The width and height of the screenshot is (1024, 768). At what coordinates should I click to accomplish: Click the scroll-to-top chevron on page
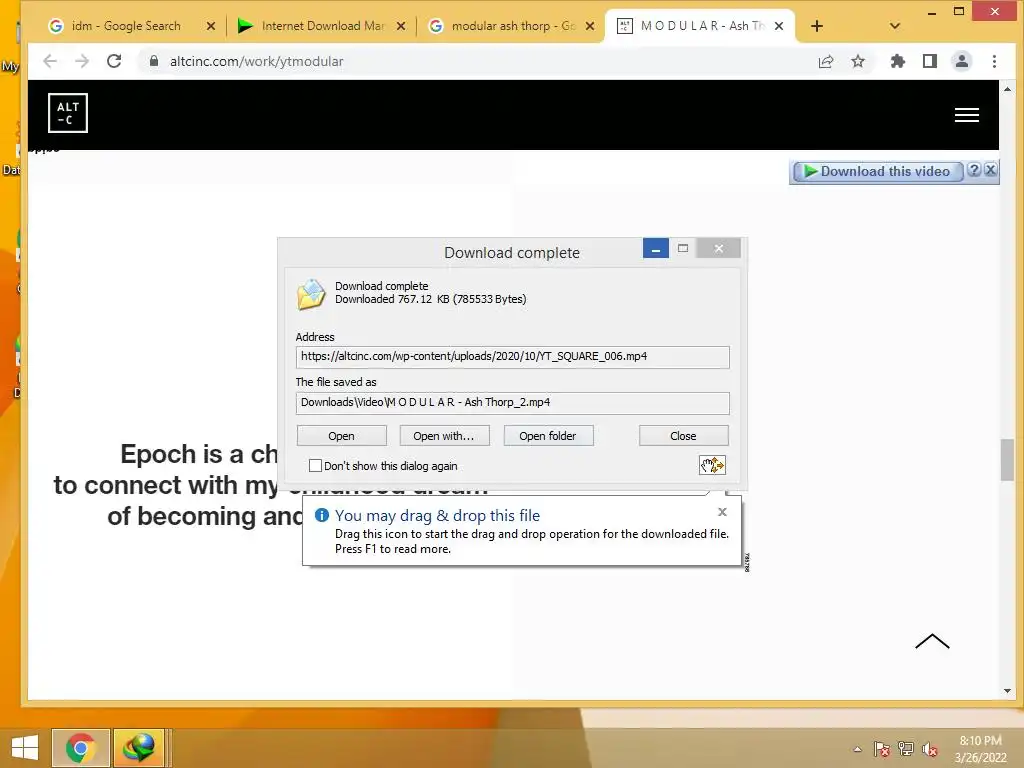pyautogui.click(x=932, y=641)
